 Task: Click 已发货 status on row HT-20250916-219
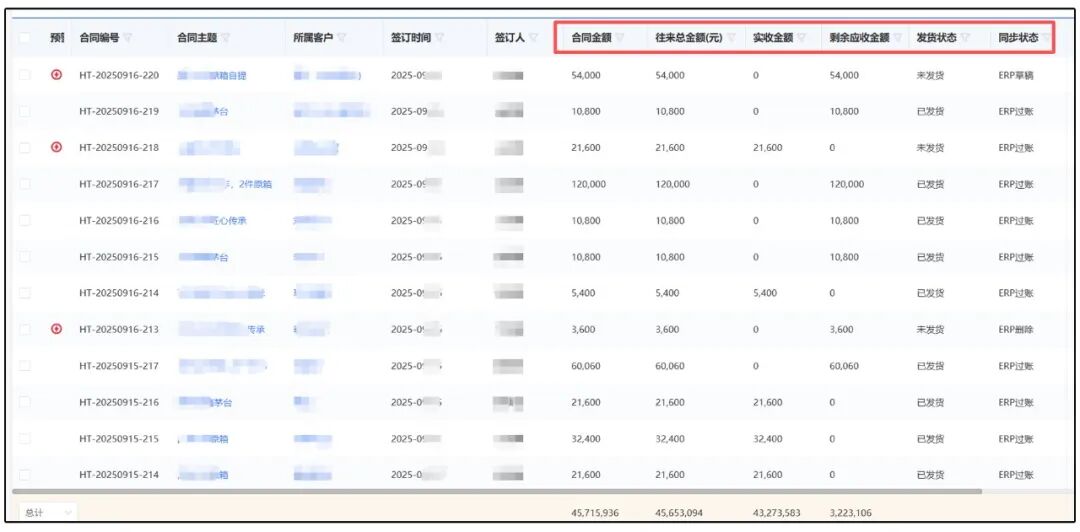[931, 111]
